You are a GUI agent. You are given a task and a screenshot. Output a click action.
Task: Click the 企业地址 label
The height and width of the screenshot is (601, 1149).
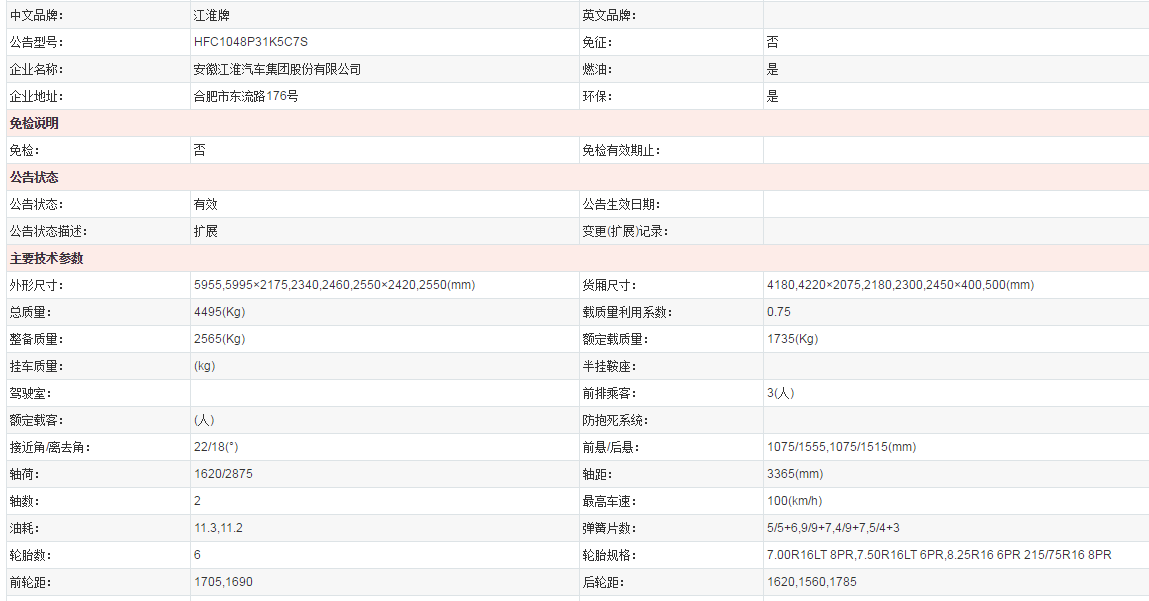click(x=36, y=96)
